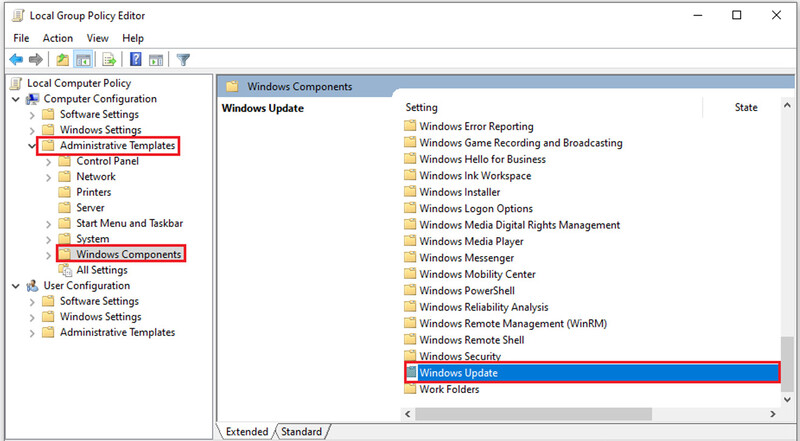800x441 pixels.
Task: Select Windows Reliability Analysis in list
Action: 484,307
